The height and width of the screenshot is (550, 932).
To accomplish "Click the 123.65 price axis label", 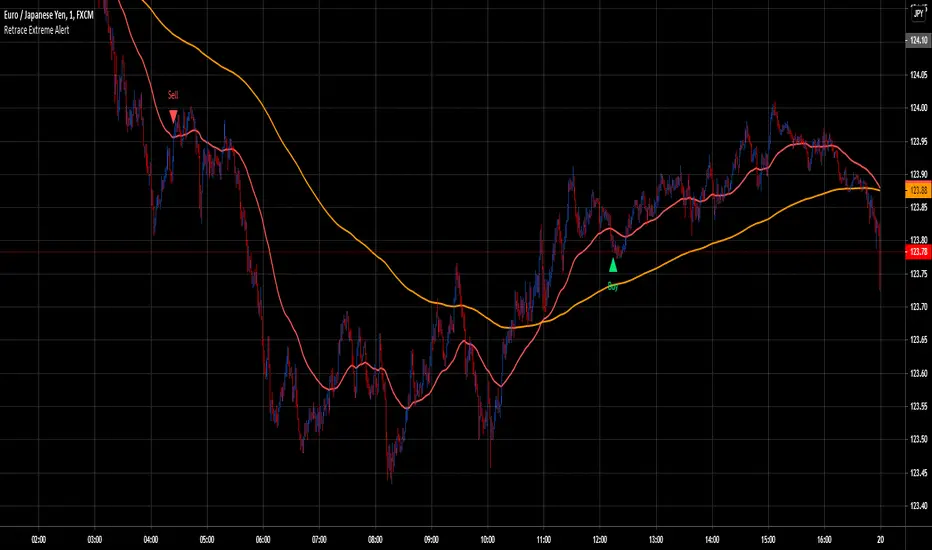I will [918, 340].
